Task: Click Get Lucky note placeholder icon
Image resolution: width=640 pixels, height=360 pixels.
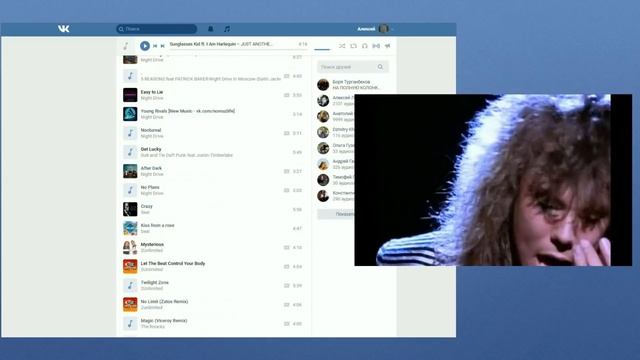Action: click(130, 152)
